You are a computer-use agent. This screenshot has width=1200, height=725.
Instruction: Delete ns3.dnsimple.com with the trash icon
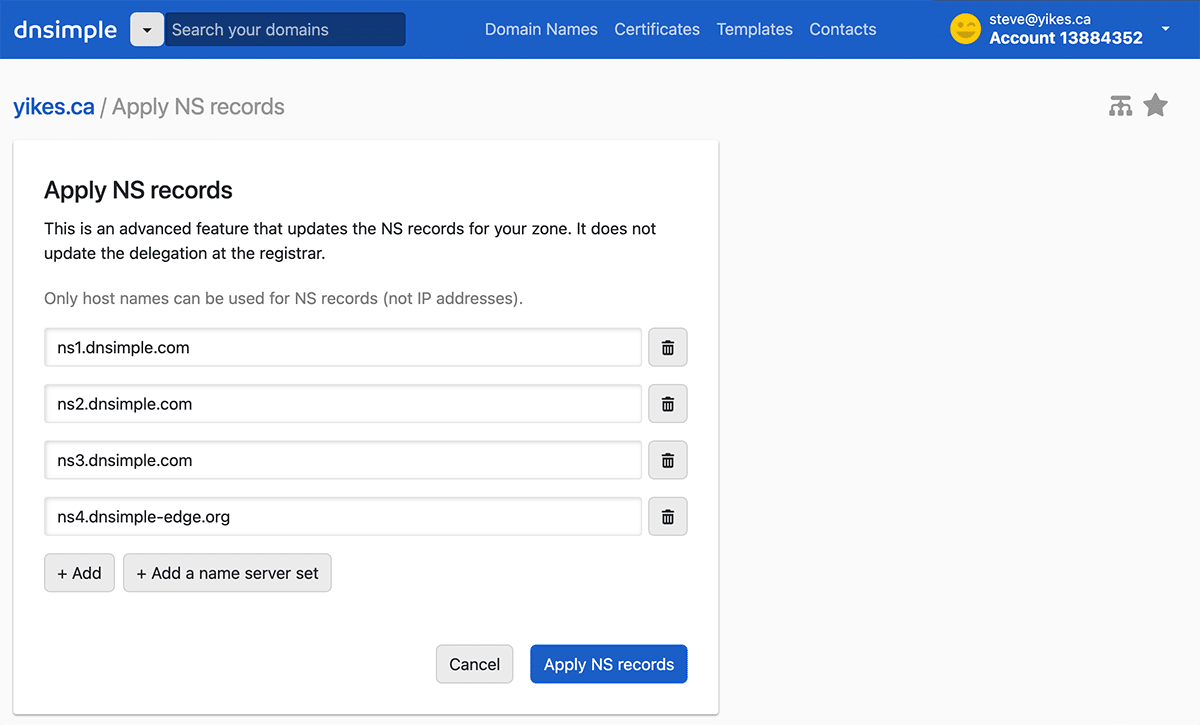667,460
